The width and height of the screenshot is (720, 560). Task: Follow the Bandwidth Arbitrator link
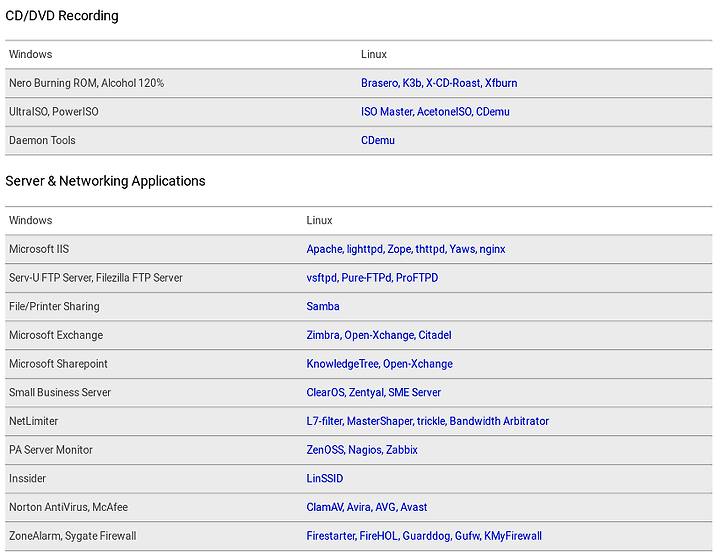499,421
